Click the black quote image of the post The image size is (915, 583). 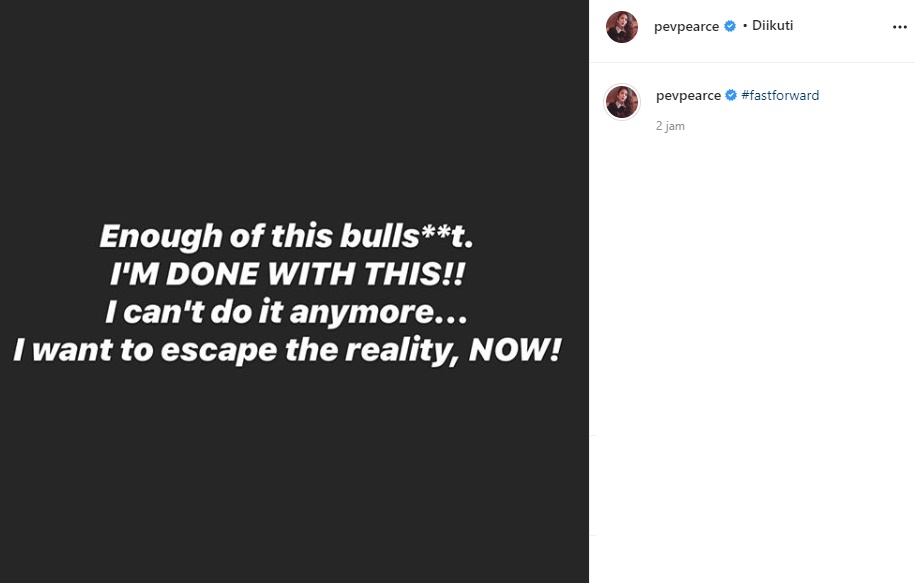pyautogui.click(x=295, y=291)
